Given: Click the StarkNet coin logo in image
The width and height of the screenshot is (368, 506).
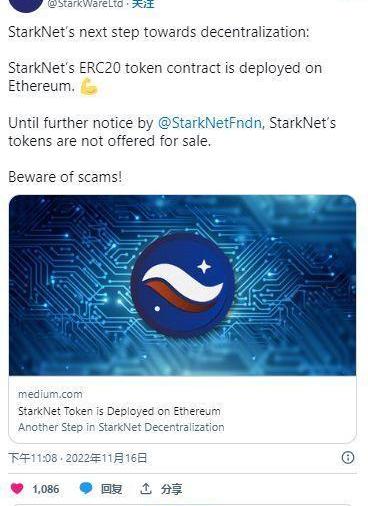Looking at the screenshot, I should coord(182,284).
